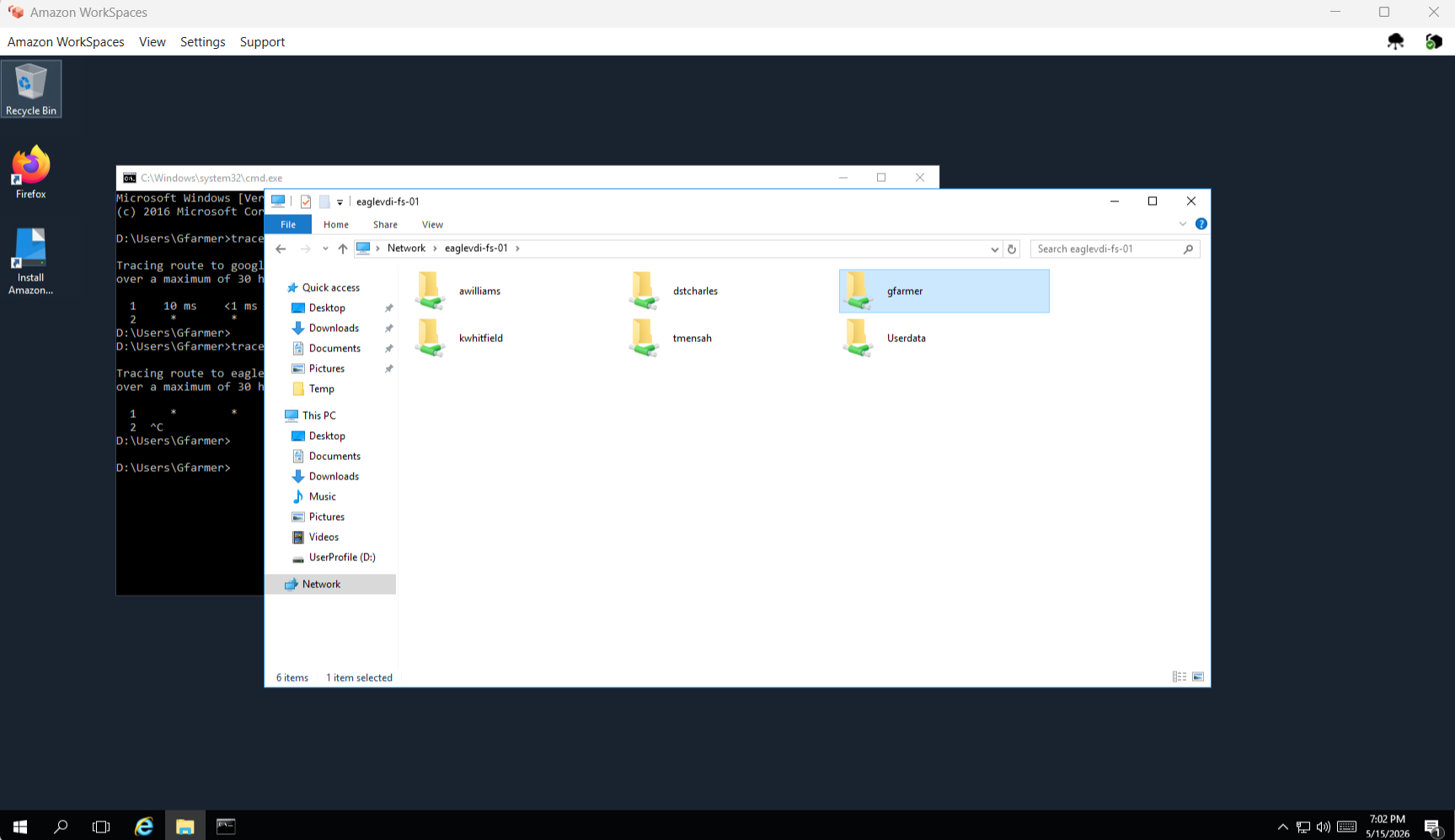Open the File ribbon tab
Image resolution: width=1455 pixels, height=840 pixels.
[288, 224]
